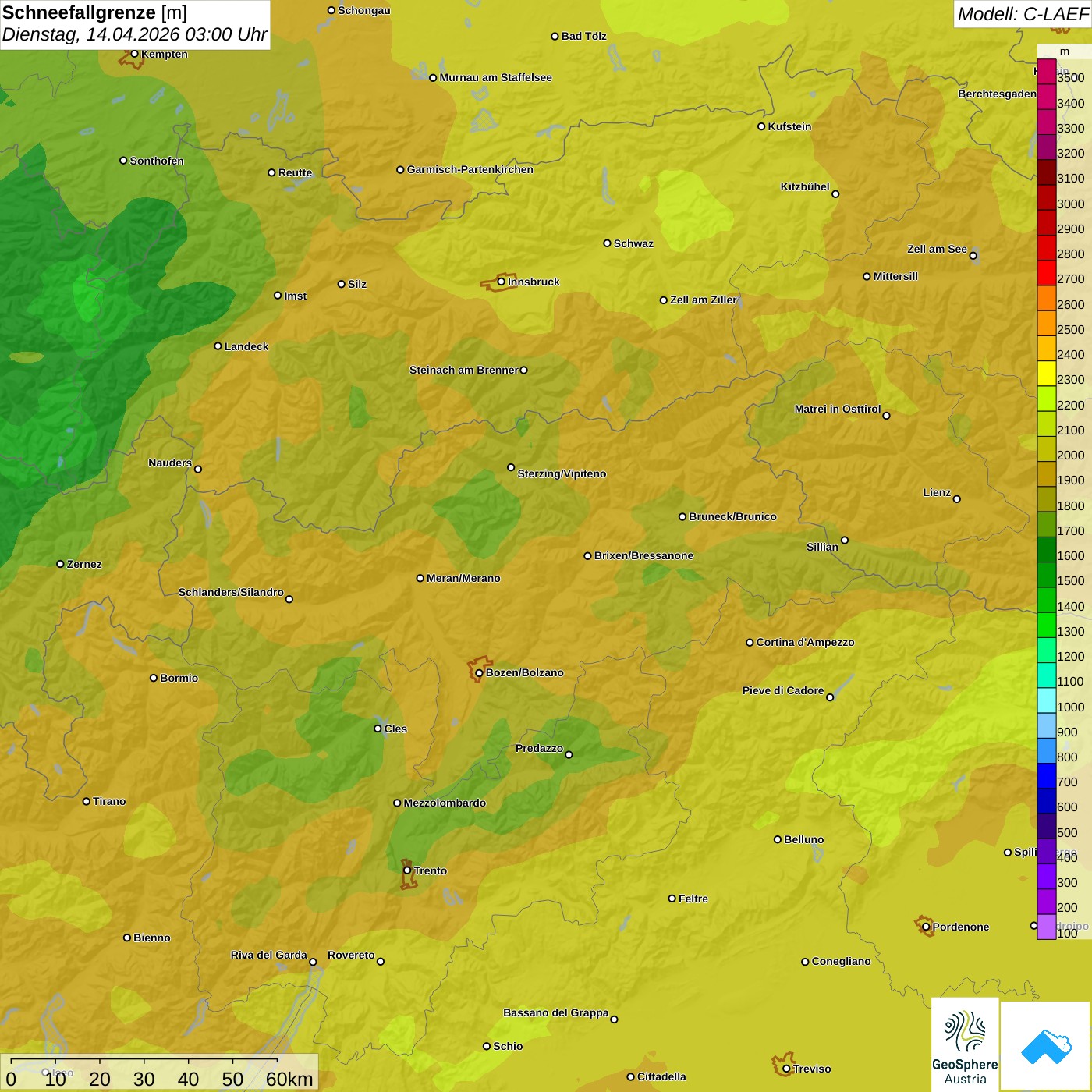The height and width of the screenshot is (1092, 1092).
Task: Click the 2300 m yellow legend swatch
Action: pos(1046,374)
